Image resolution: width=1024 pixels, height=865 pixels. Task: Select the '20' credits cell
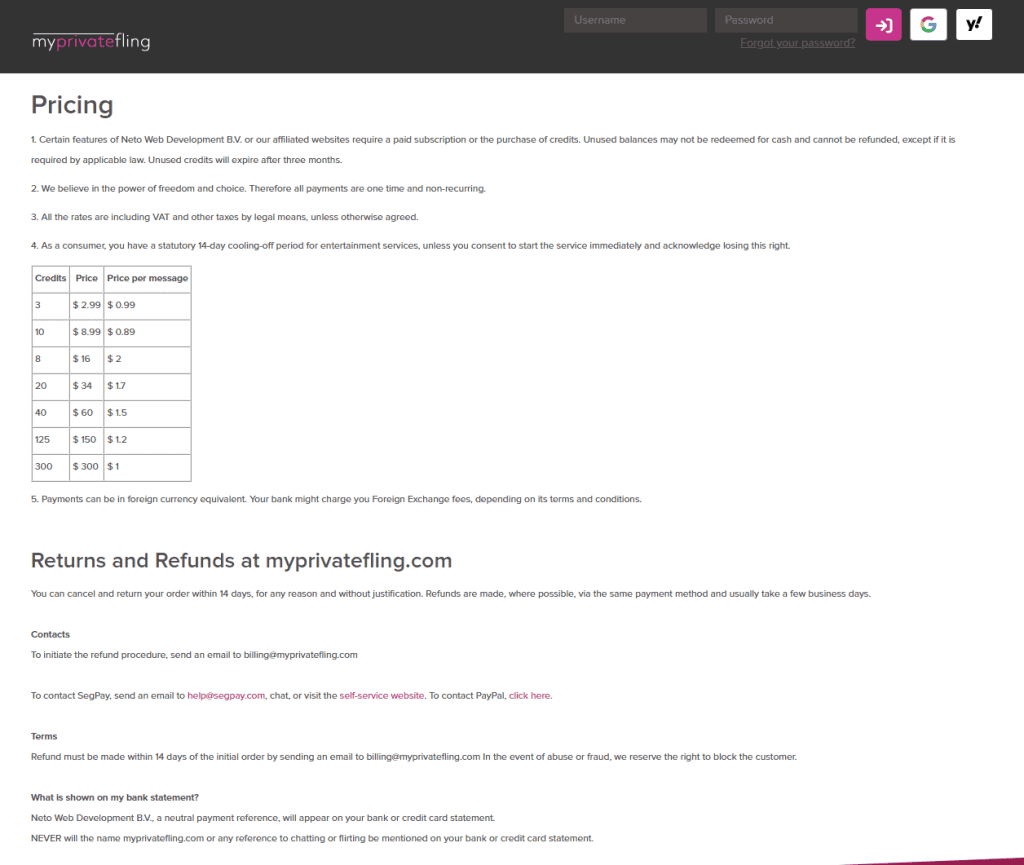[50, 386]
